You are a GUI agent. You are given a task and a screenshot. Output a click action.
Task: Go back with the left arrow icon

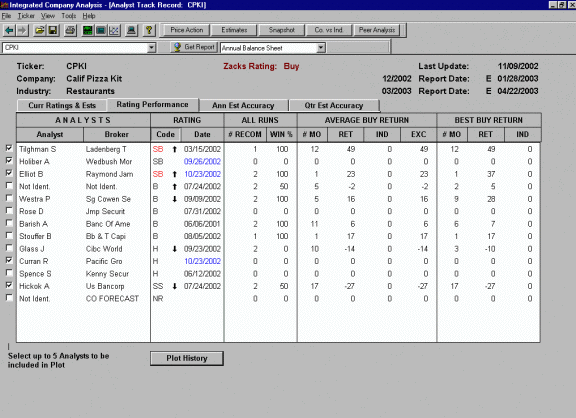[x=9, y=30]
